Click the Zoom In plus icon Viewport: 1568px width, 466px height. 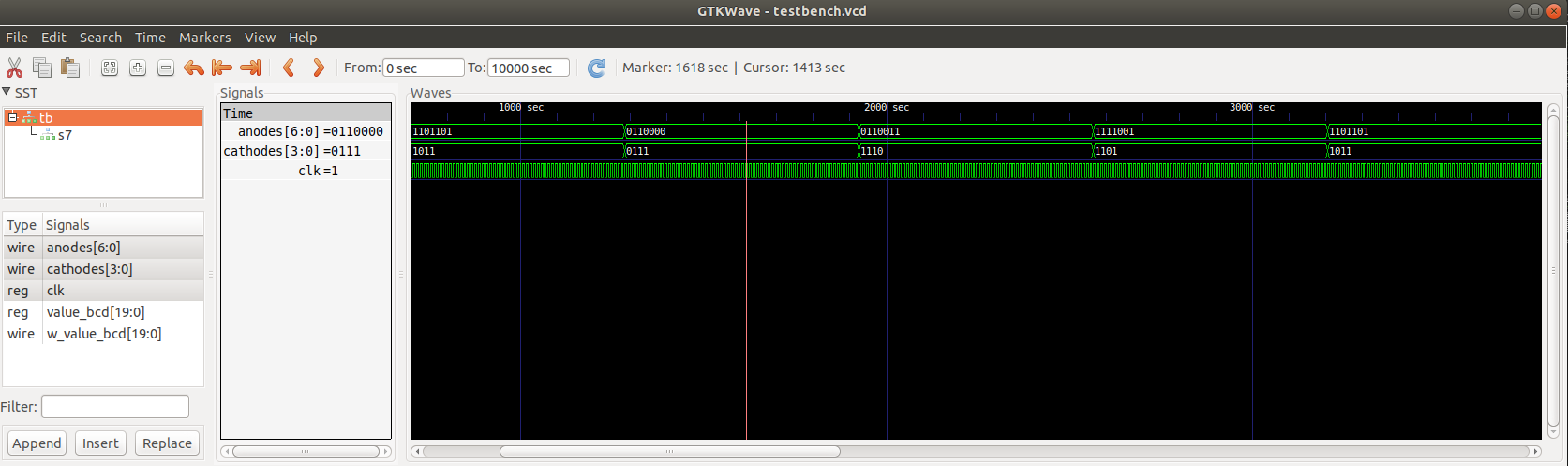click(138, 68)
